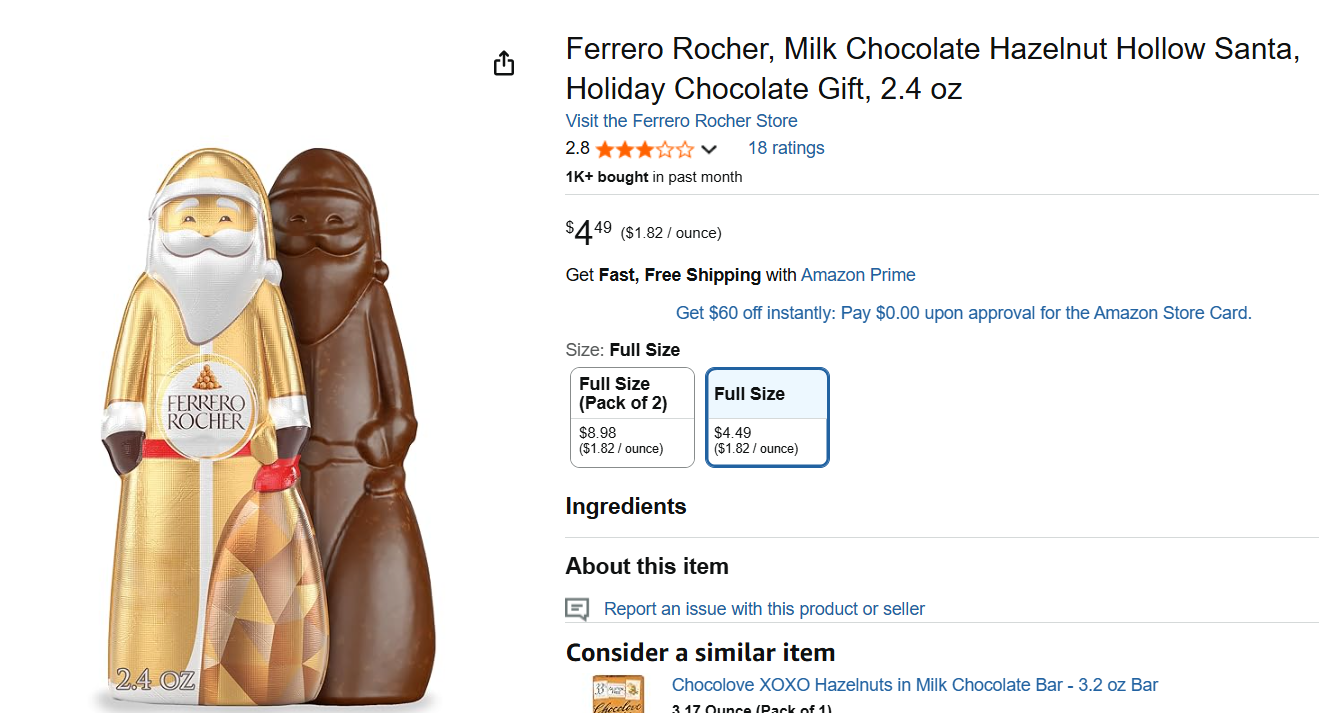Select the single Full Size $4.49 option

[767, 417]
